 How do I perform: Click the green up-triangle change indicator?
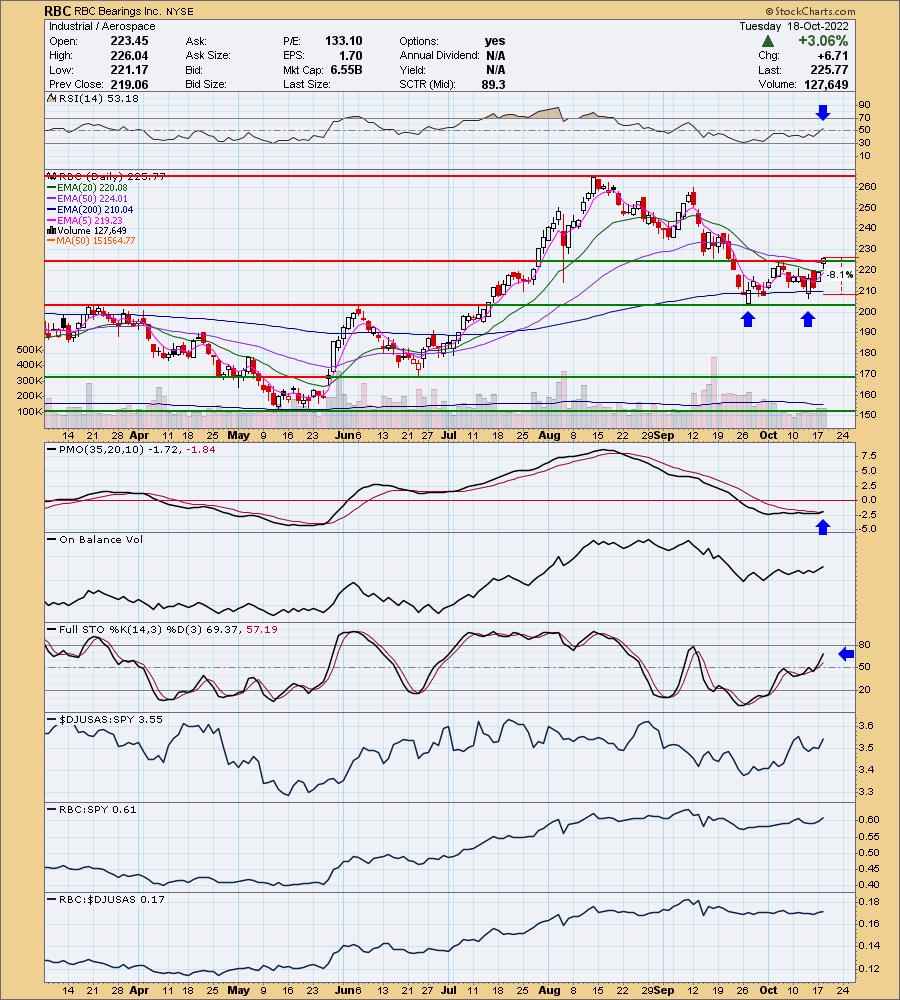pyautogui.click(x=768, y=41)
